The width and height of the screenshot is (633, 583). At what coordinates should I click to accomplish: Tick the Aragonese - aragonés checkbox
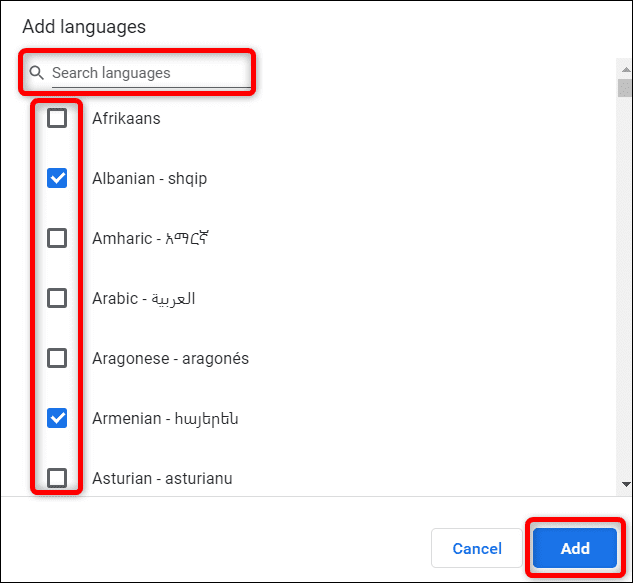pos(57,358)
